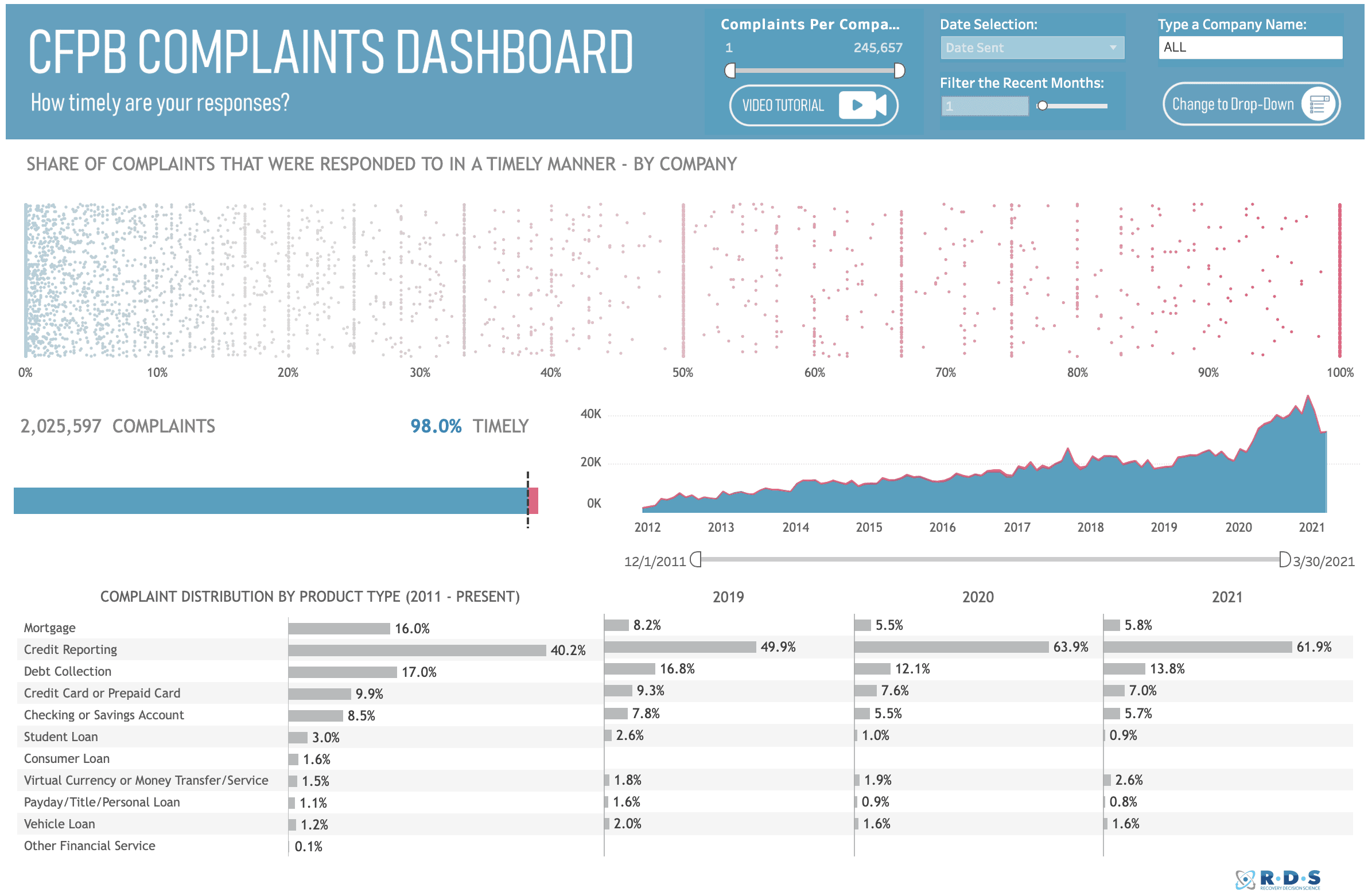Click the company name input field

pos(1250,48)
